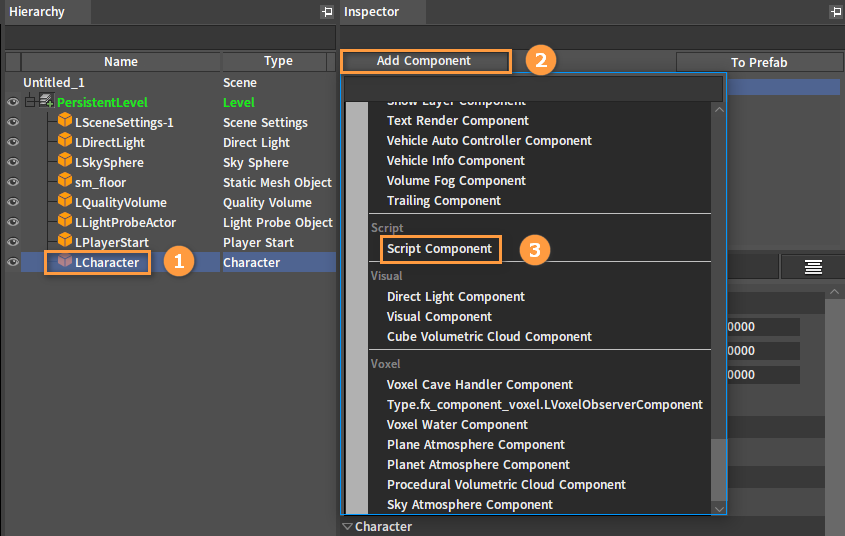Screen dimensions: 845x536
Task: Hide the LQualityVolume object via eye icon
Action: click(13, 202)
